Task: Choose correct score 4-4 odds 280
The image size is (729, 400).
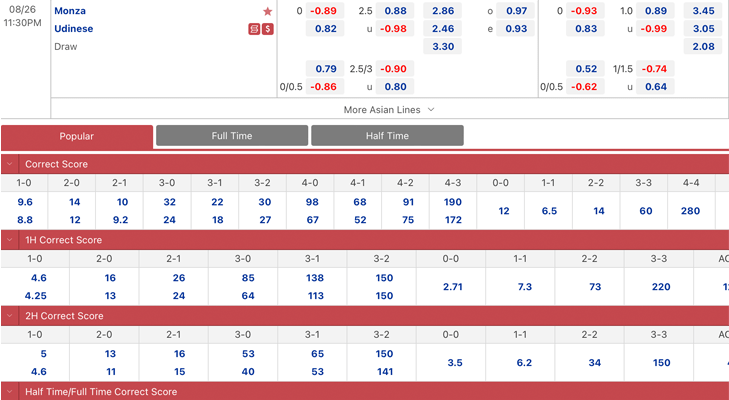Action: [690, 211]
